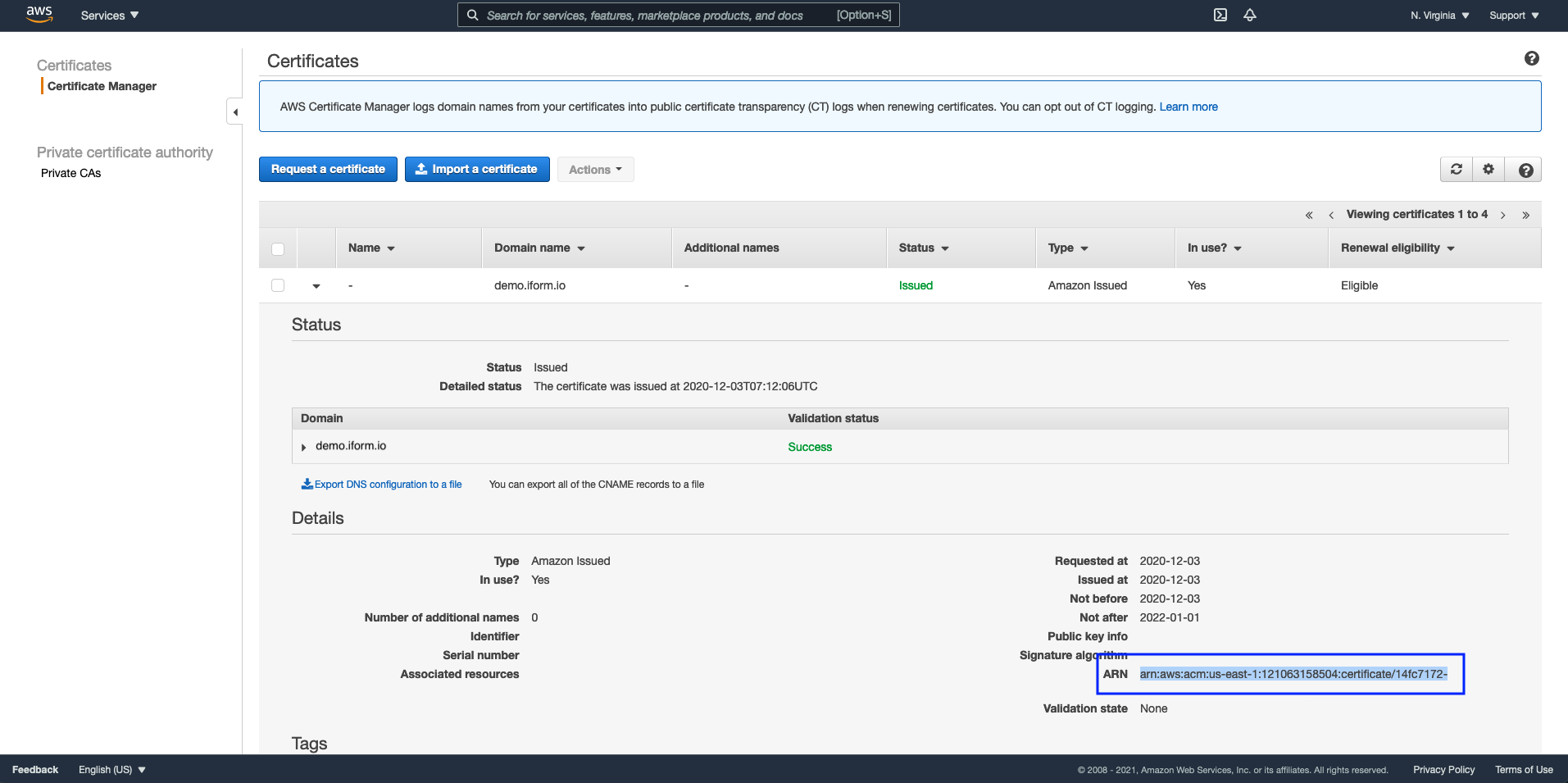Open Private CAs in sidebar
1568x783 pixels.
pyautogui.click(x=70, y=173)
